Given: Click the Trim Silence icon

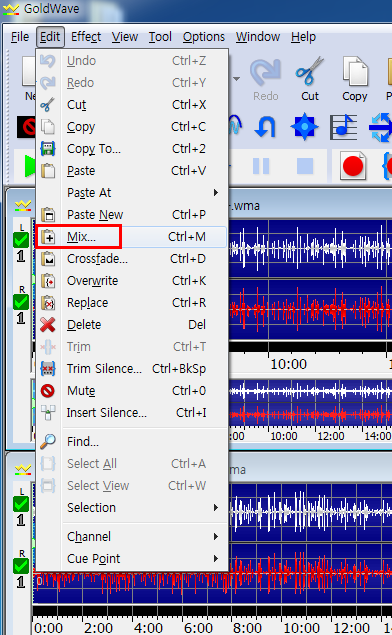Looking at the screenshot, I should [x=48, y=369].
